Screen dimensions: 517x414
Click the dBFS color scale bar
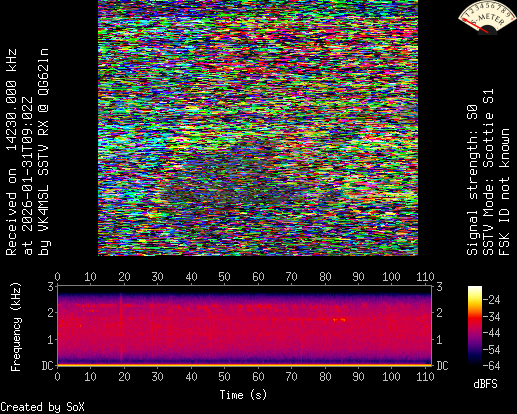475,326
